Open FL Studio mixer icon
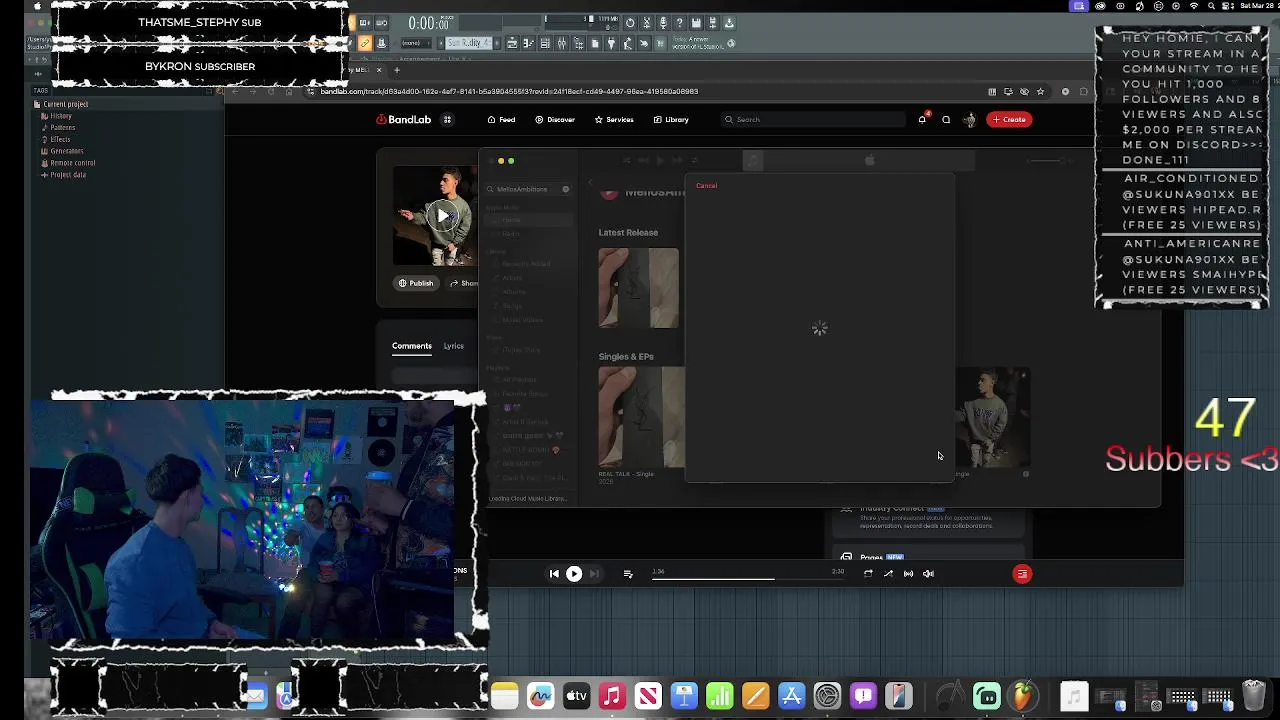The height and width of the screenshot is (720, 1280). coord(561,43)
